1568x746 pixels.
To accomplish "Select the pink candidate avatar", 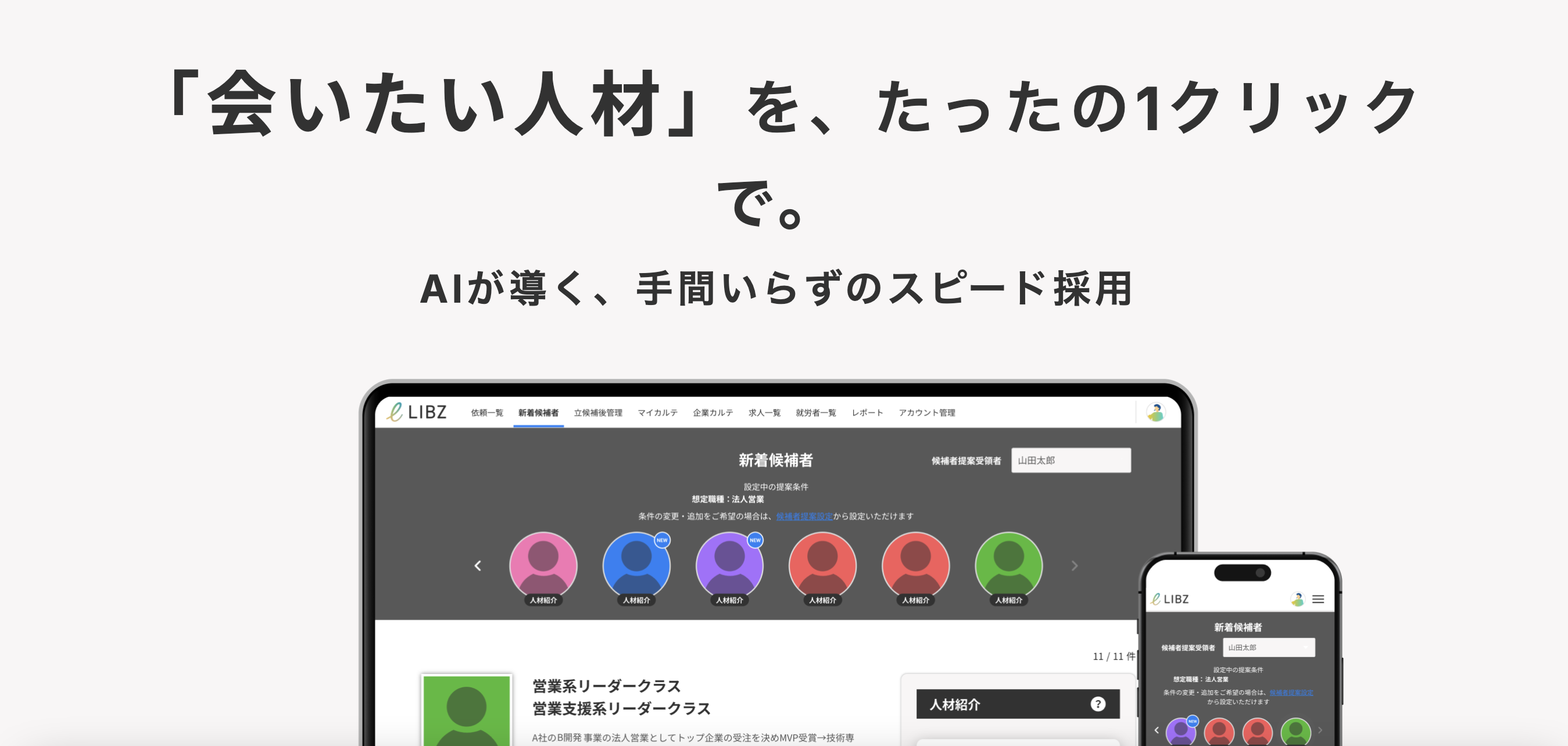I will (542, 566).
